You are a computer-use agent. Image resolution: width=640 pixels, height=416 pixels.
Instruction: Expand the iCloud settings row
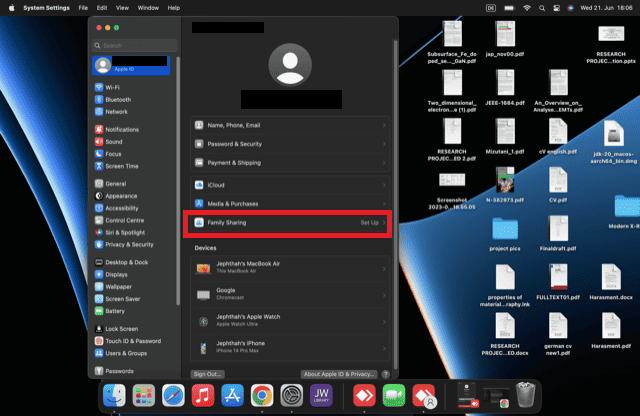pos(290,185)
